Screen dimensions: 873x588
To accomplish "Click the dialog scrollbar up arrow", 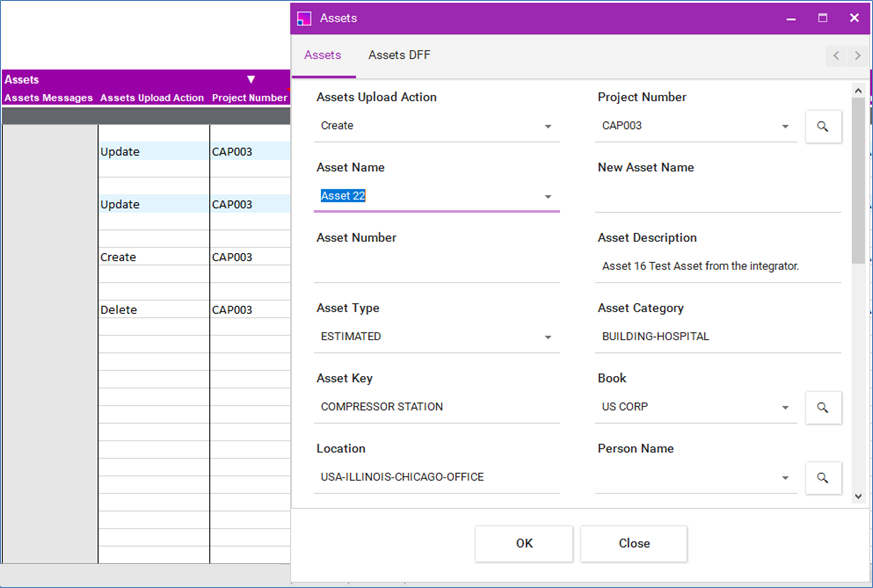I will 858,90.
